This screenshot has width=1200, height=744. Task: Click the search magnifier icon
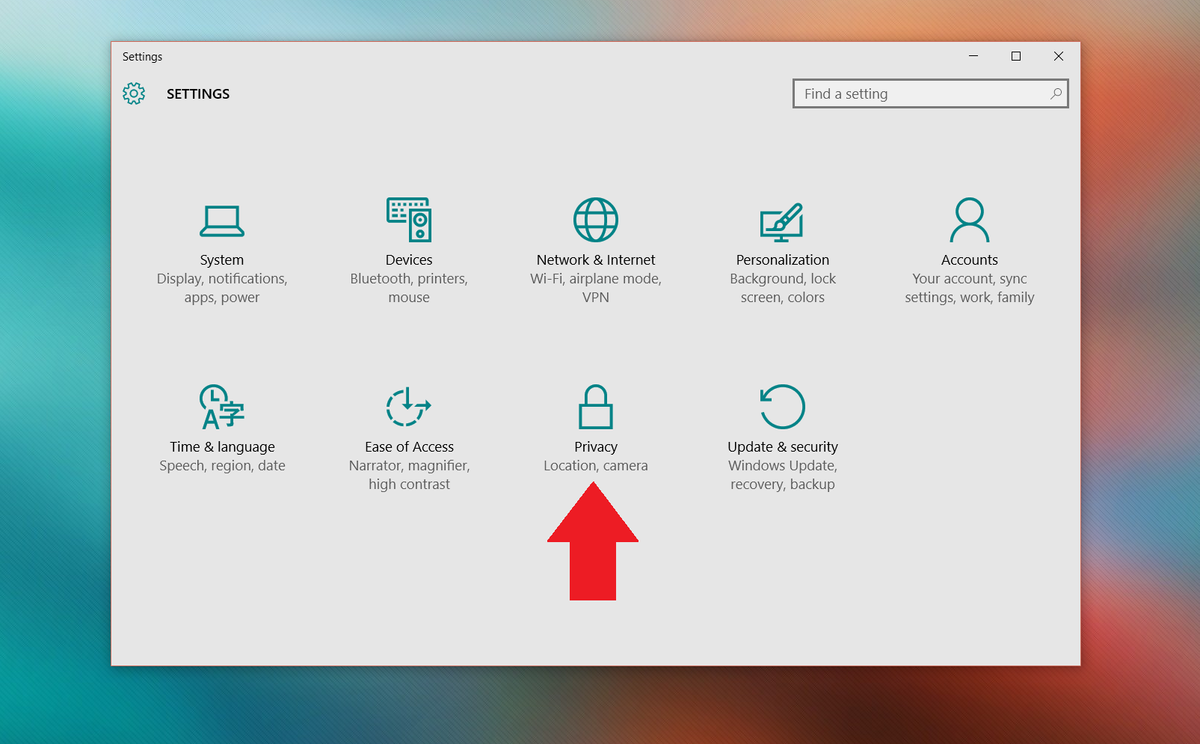1056,93
